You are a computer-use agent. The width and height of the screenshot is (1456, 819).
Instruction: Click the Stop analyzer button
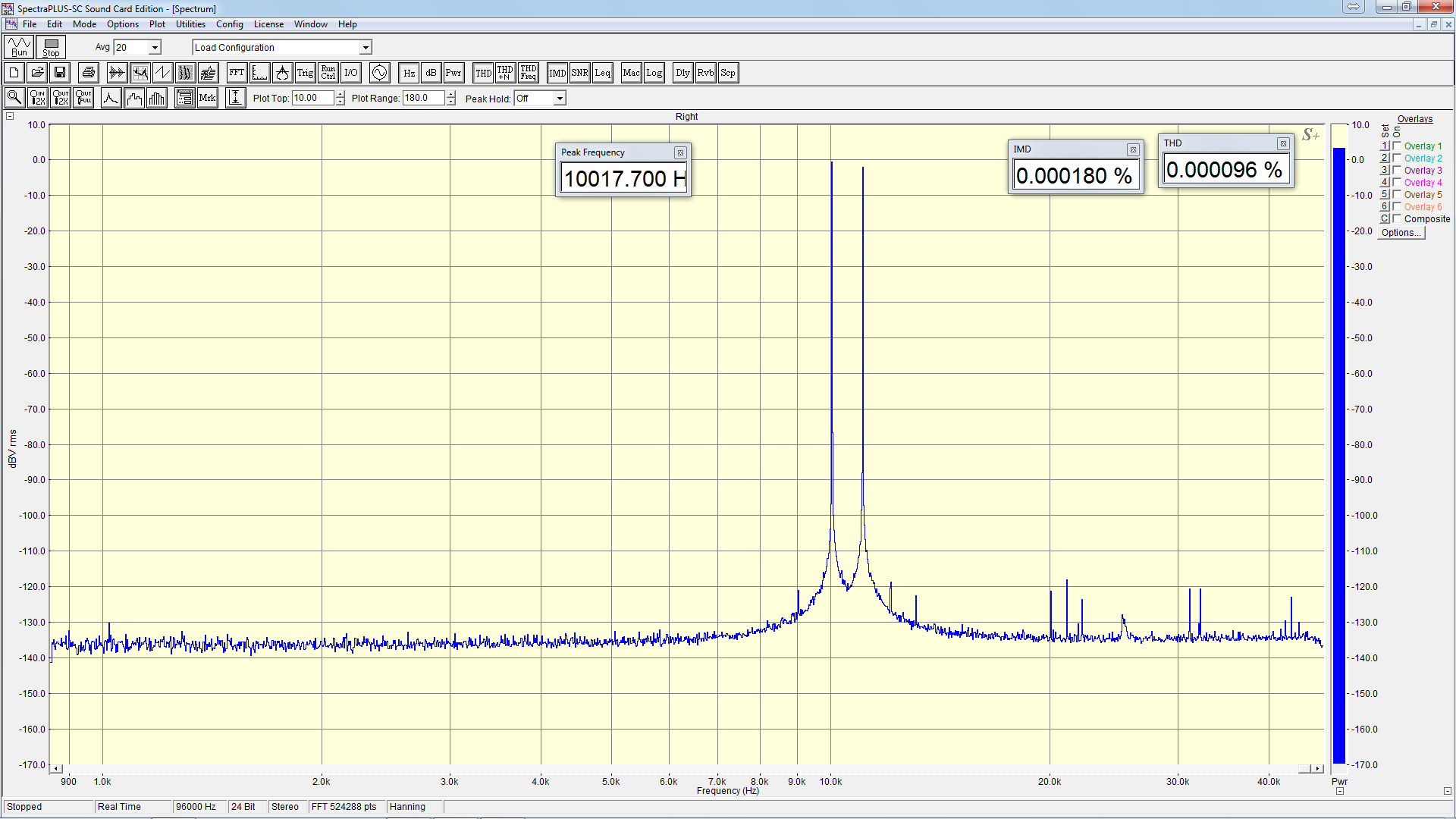point(51,47)
